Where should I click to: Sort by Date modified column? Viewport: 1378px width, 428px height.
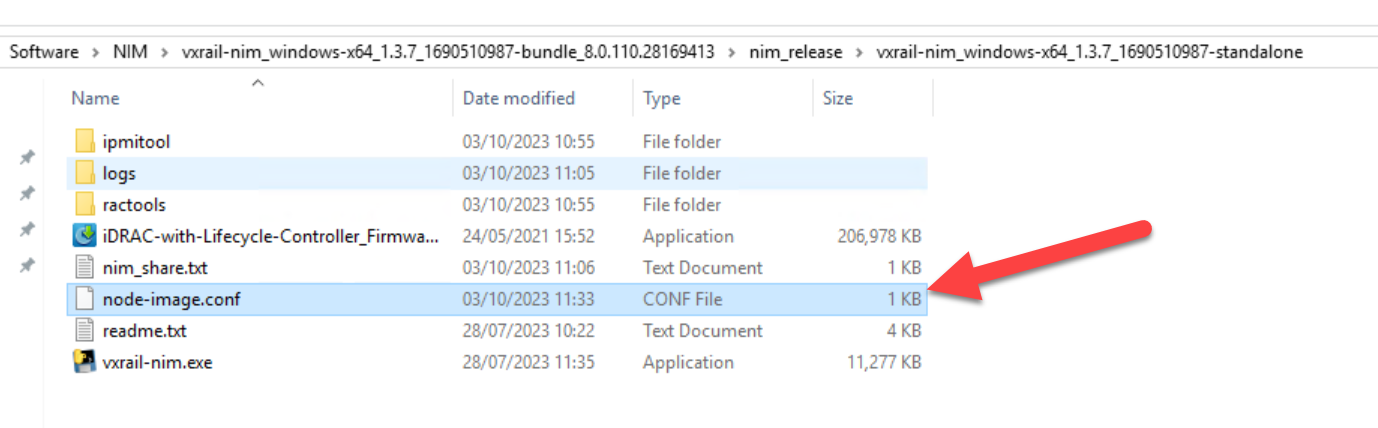(x=518, y=98)
